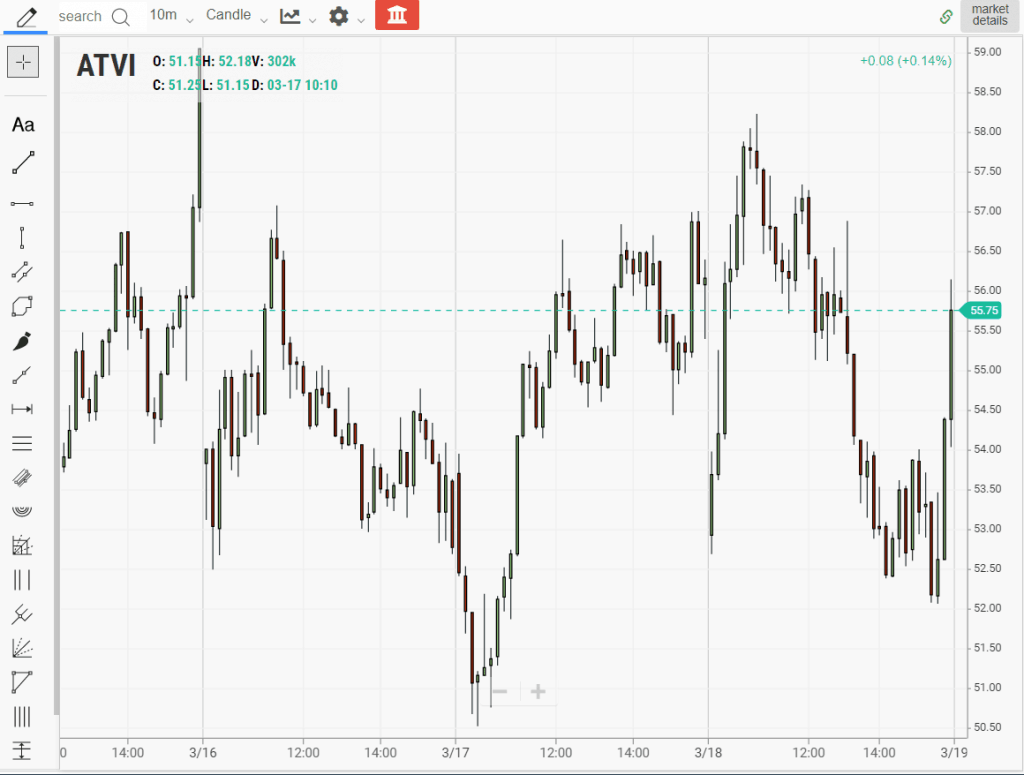Select the crosshair cursor tool
Viewport: 1024px width, 775px height.
pos(23,62)
